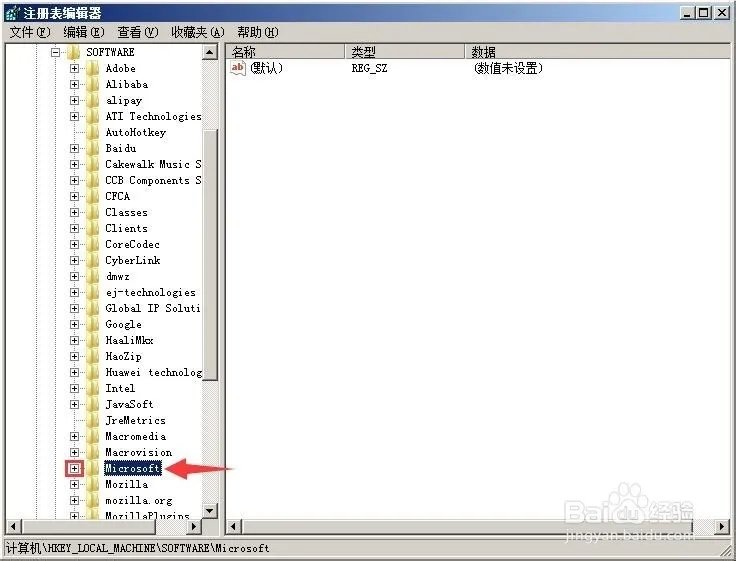
Task: Click the HaaliMkx folder icon
Action: pos(93,340)
